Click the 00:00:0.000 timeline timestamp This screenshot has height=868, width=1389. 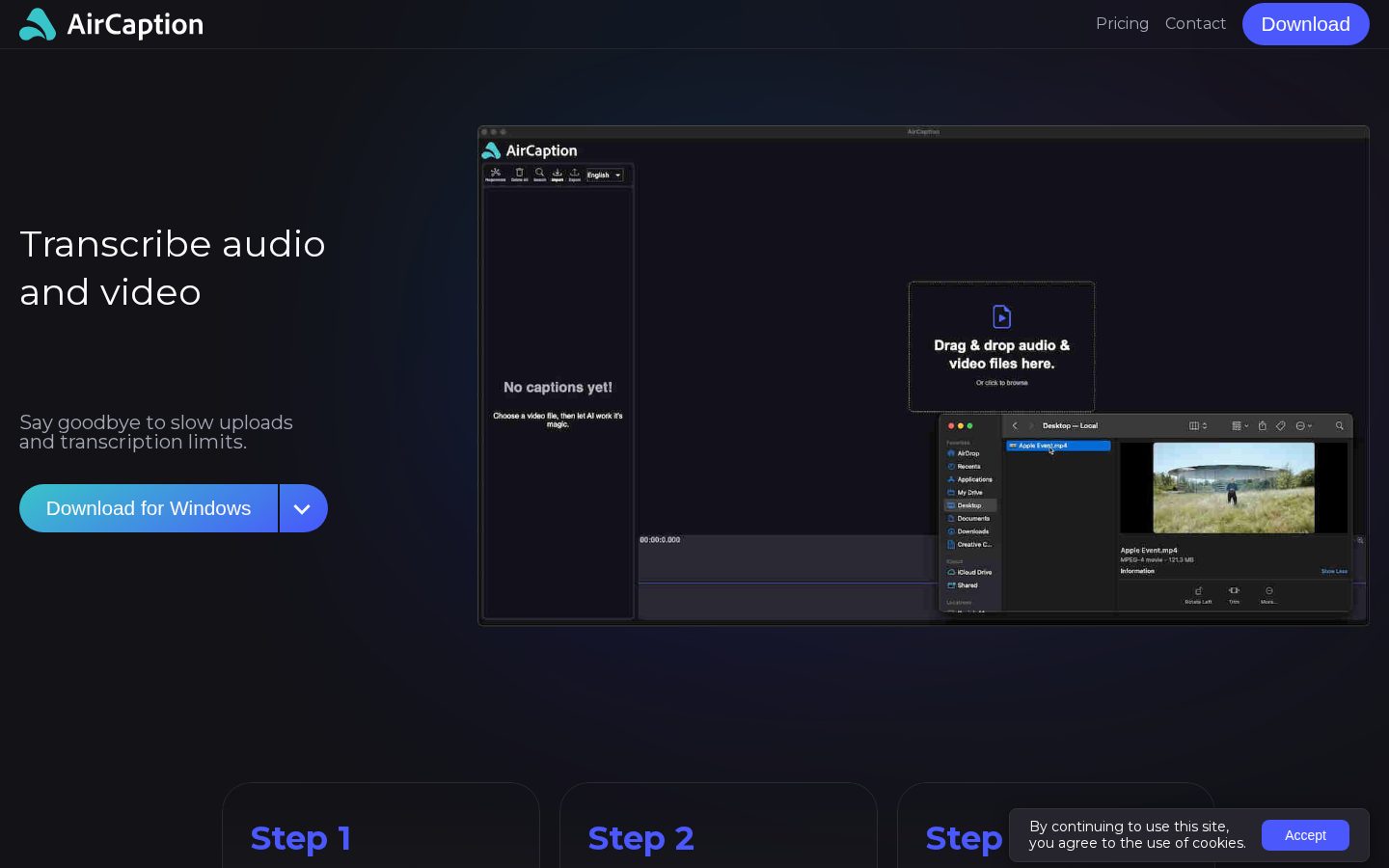pyautogui.click(x=660, y=540)
